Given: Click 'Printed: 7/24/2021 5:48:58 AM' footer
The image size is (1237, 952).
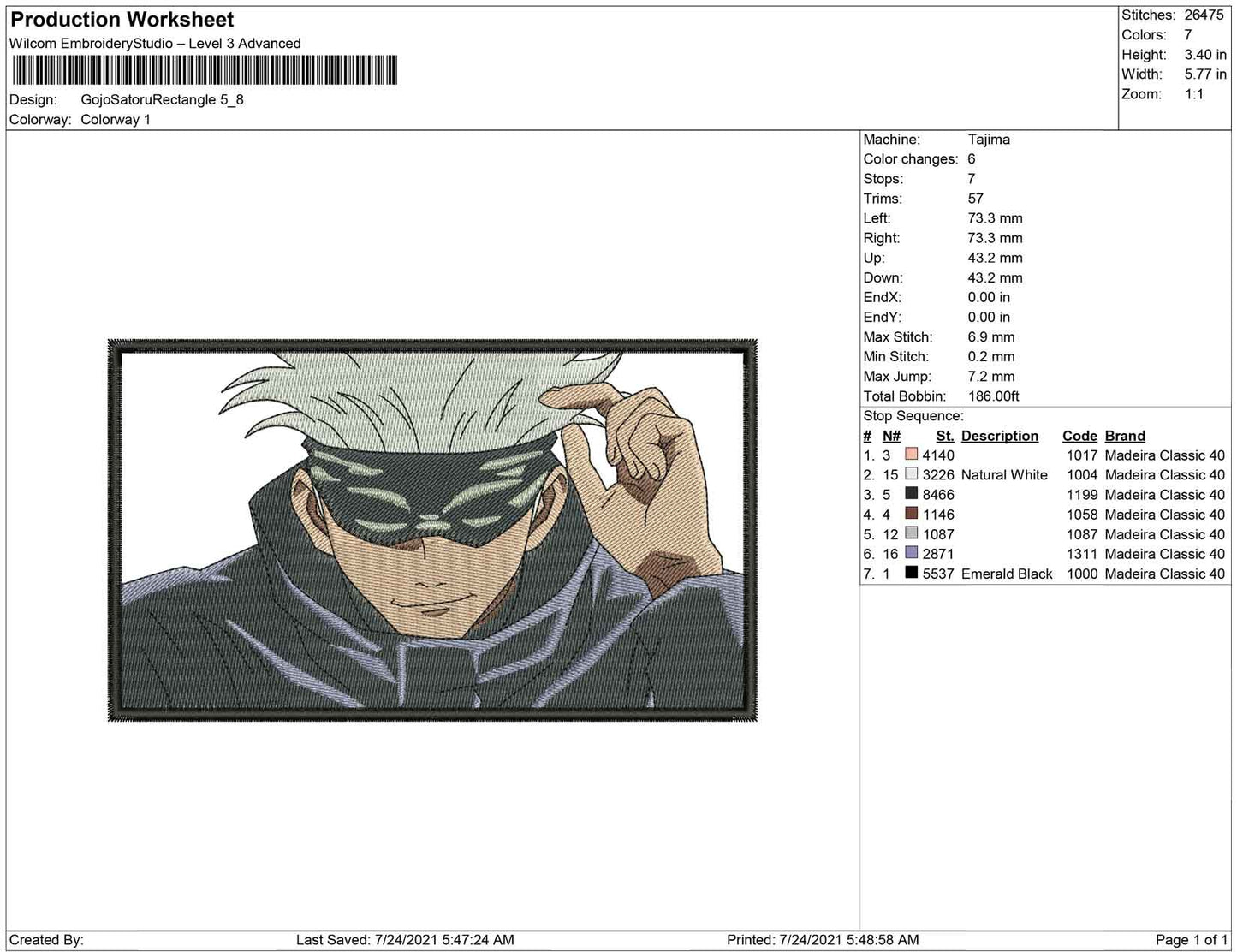Looking at the screenshot, I should 823,939.
